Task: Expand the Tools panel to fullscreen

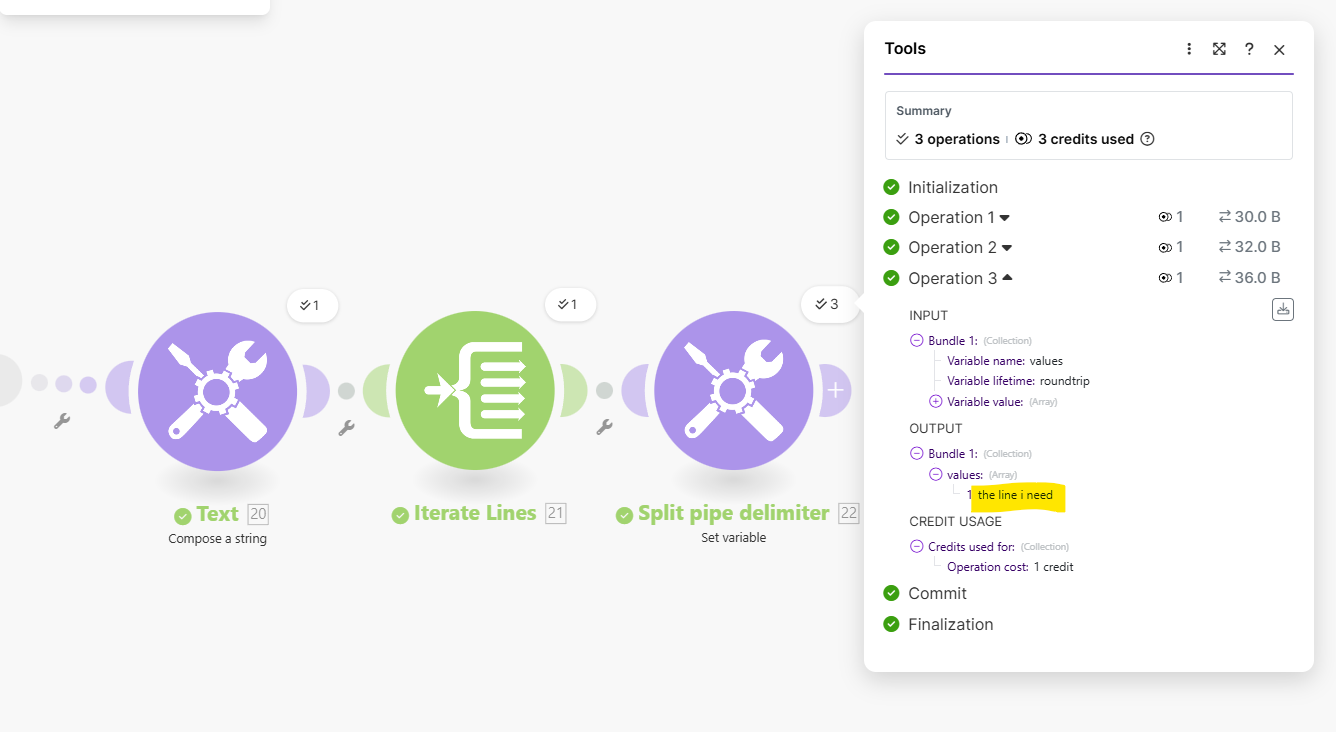Action: coord(1219,49)
